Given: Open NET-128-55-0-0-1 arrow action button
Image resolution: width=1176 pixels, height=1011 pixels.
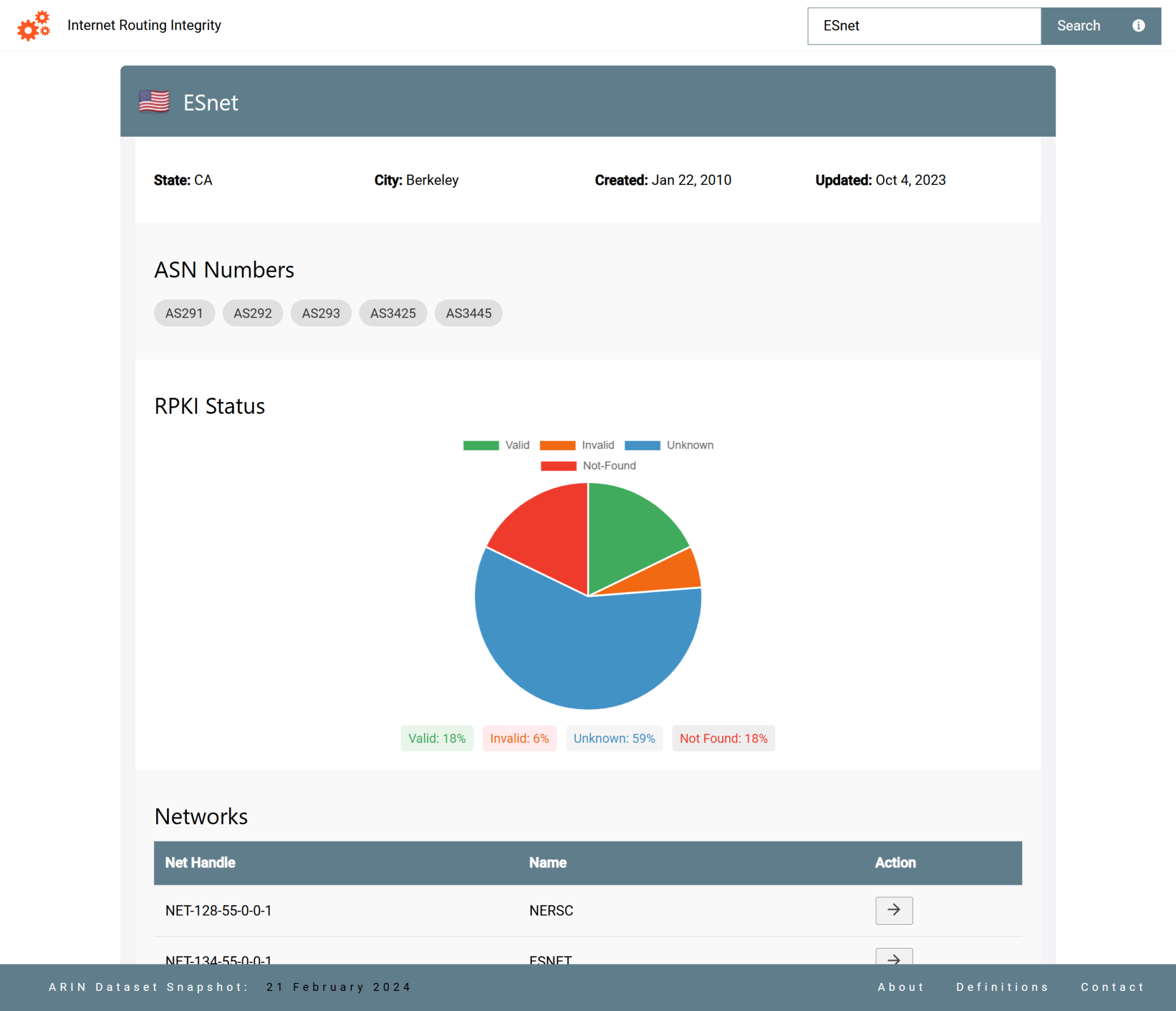Looking at the screenshot, I should click(x=893, y=910).
